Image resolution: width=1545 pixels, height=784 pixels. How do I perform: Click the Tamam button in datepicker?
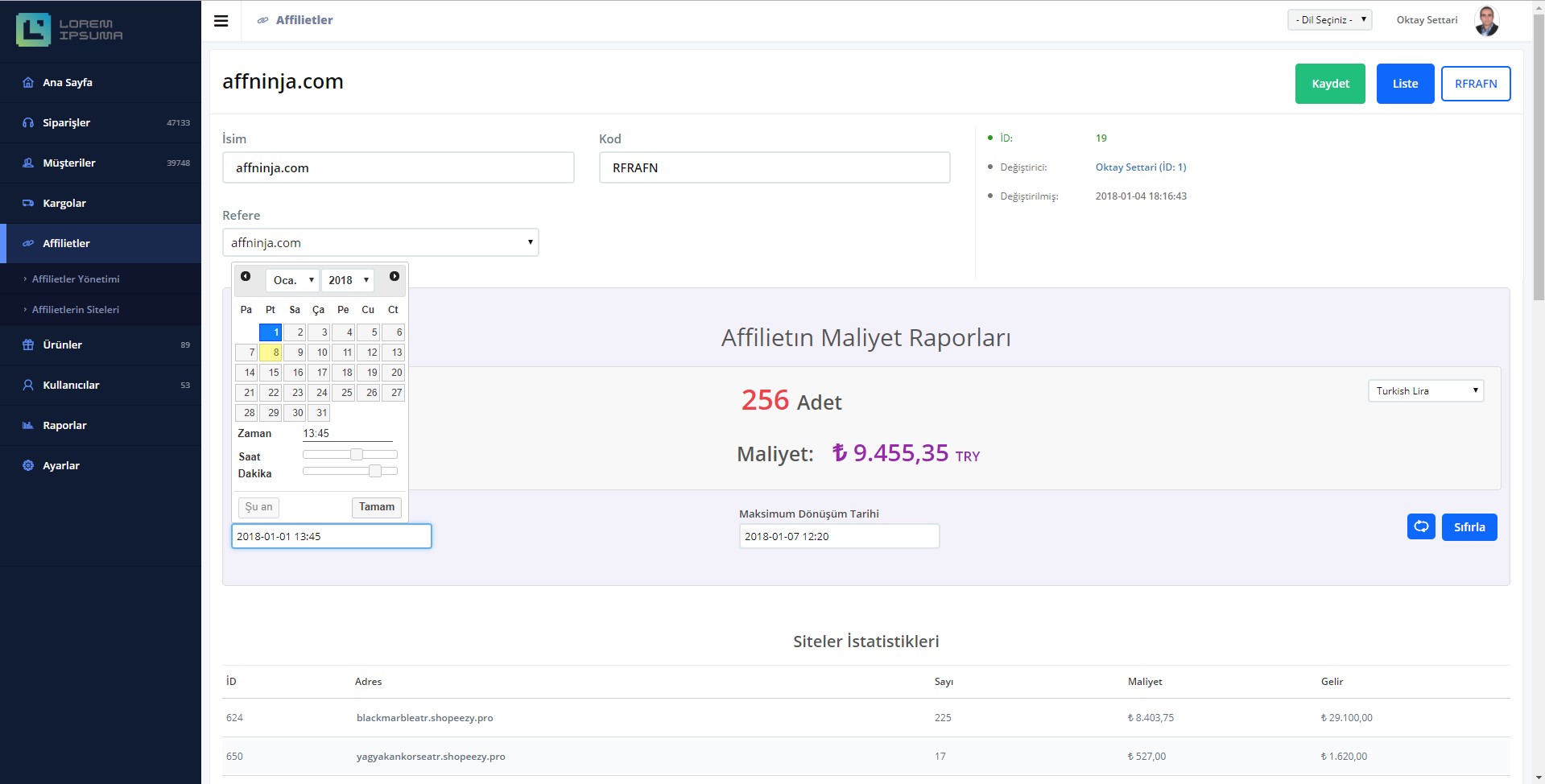[376, 507]
